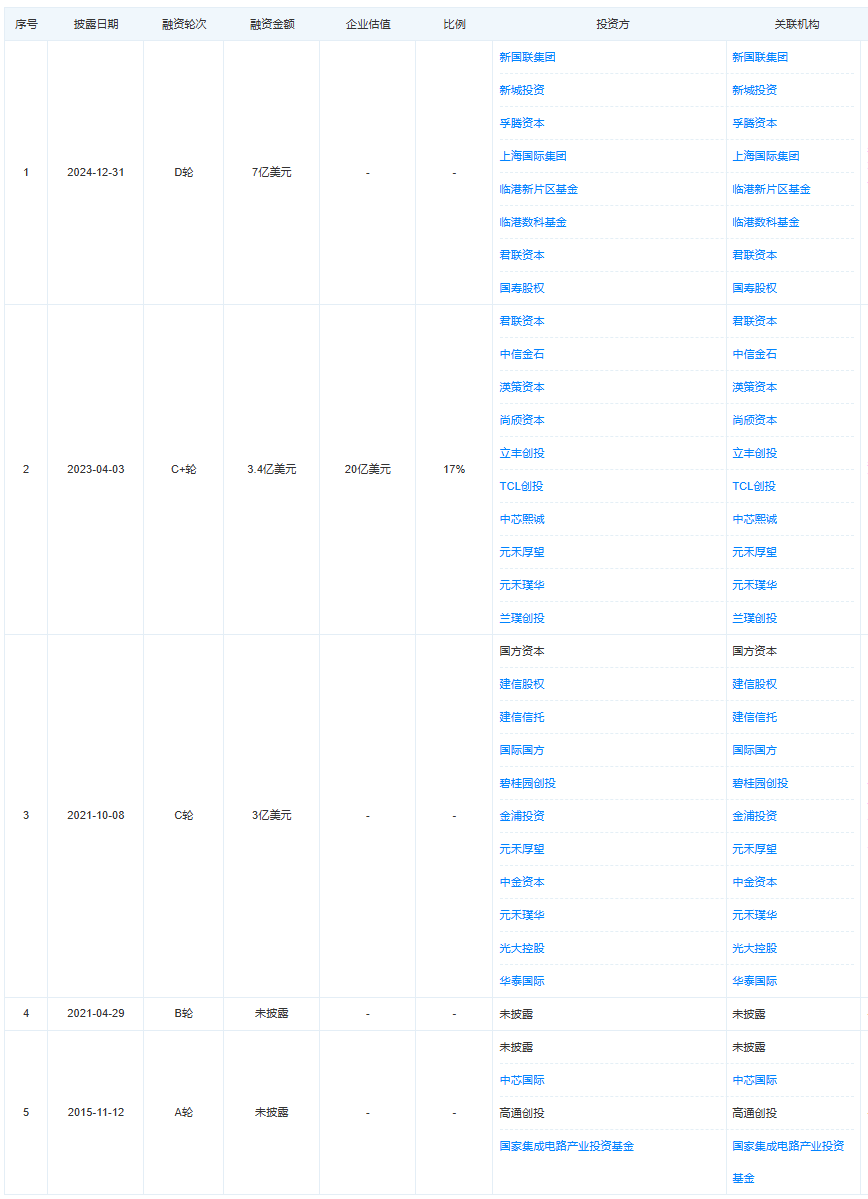The width and height of the screenshot is (868, 1199).
Task: Open 中芯国际 link in 投资方 column
Action: (x=522, y=1080)
